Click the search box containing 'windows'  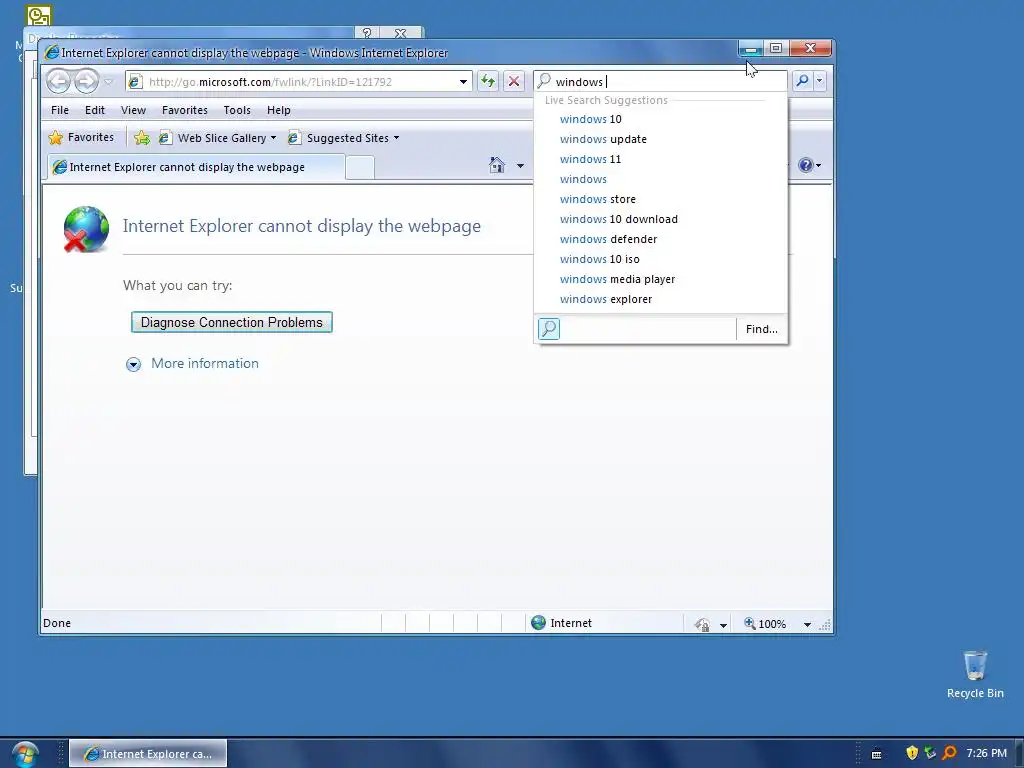[661, 82]
